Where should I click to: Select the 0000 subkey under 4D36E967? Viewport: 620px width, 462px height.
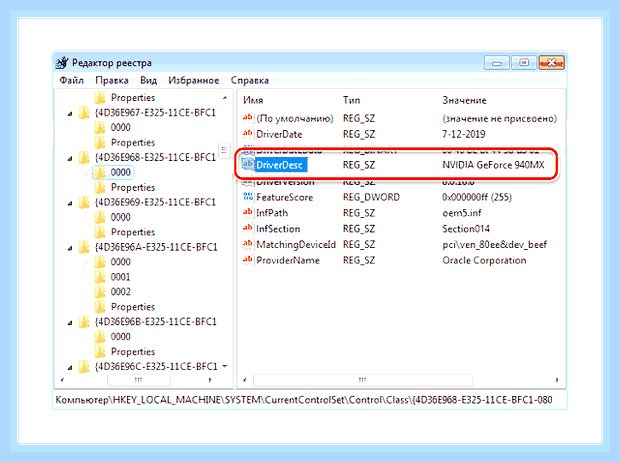(121, 127)
